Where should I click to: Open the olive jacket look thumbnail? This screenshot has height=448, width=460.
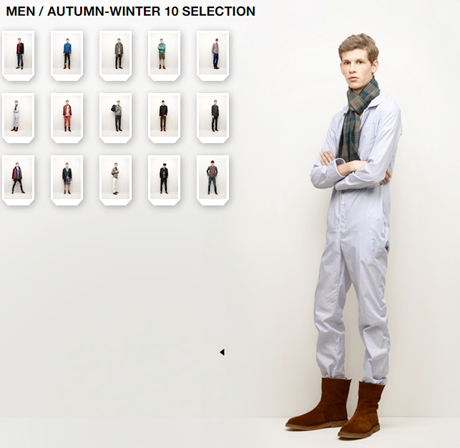tap(116, 56)
